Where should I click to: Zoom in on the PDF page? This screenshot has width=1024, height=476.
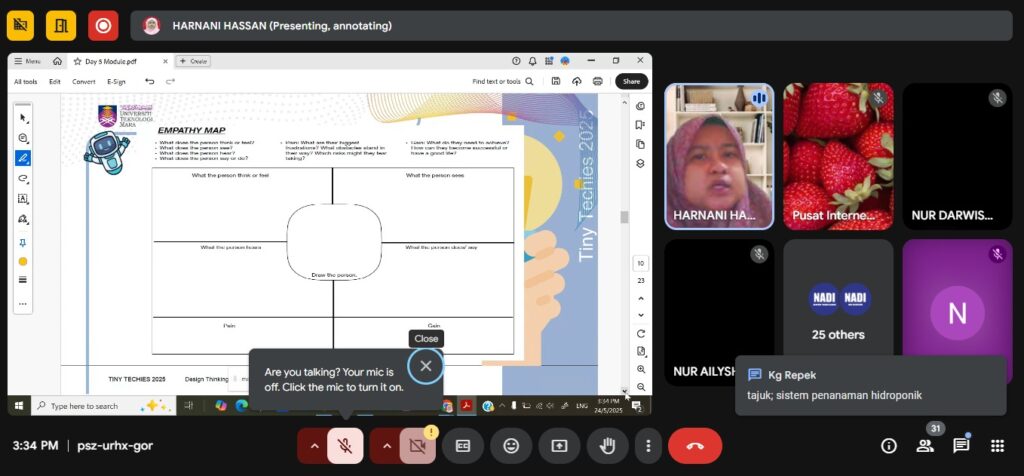tap(641, 369)
